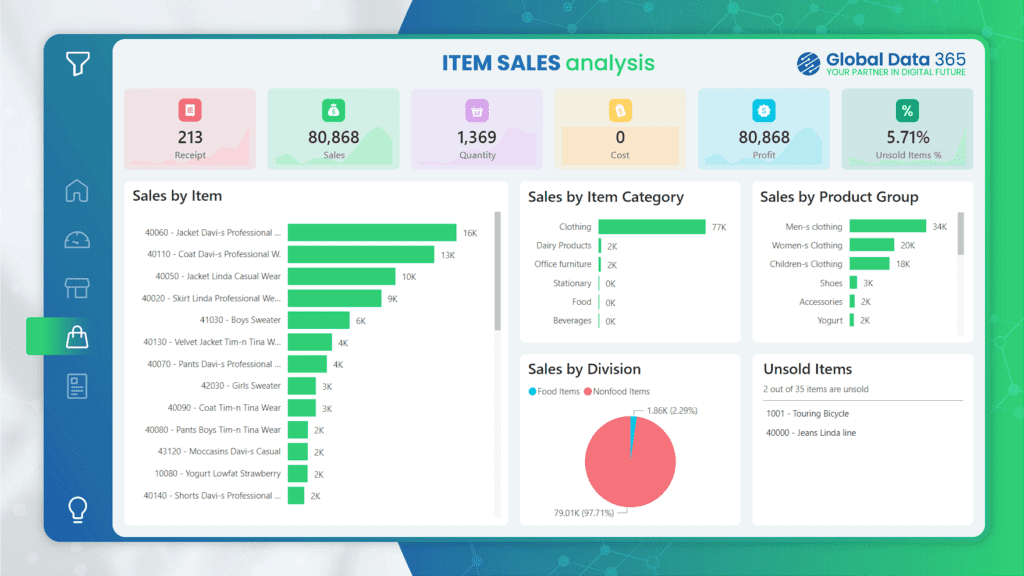Click the gift icon on the Quantity card
The image size is (1024, 576).
(x=476, y=111)
